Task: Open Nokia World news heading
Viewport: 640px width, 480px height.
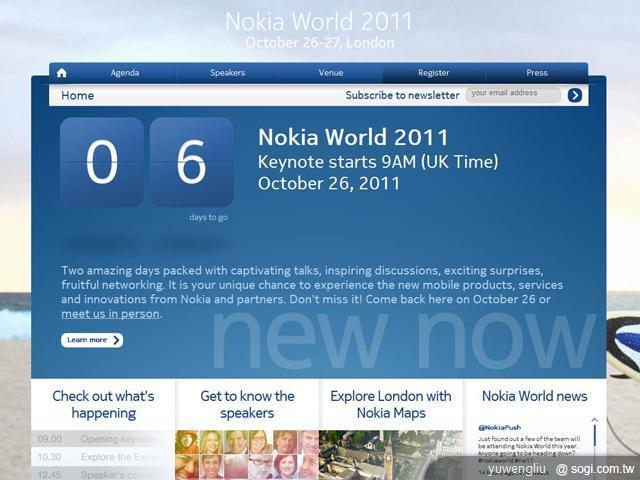Action: (535, 396)
